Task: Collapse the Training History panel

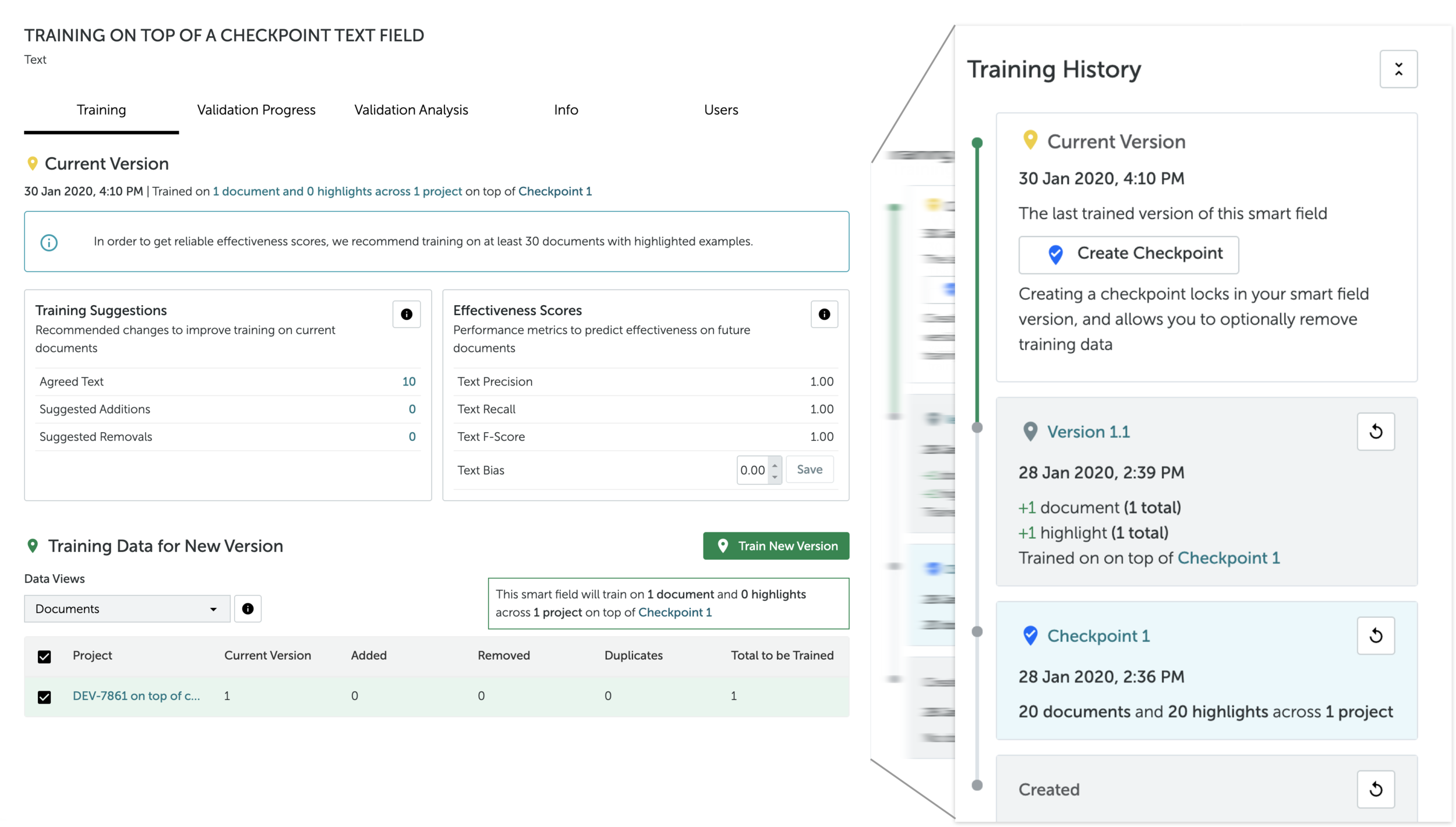Action: (1398, 69)
